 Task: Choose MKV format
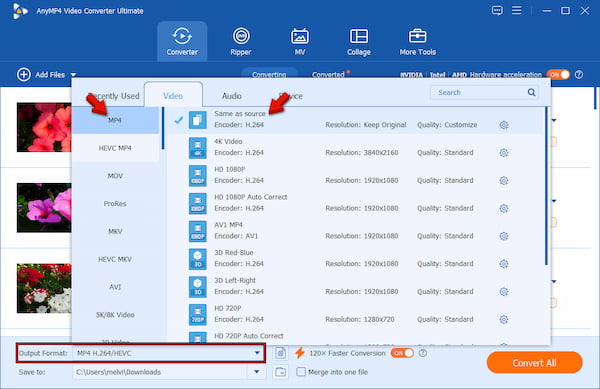(x=115, y=231)
